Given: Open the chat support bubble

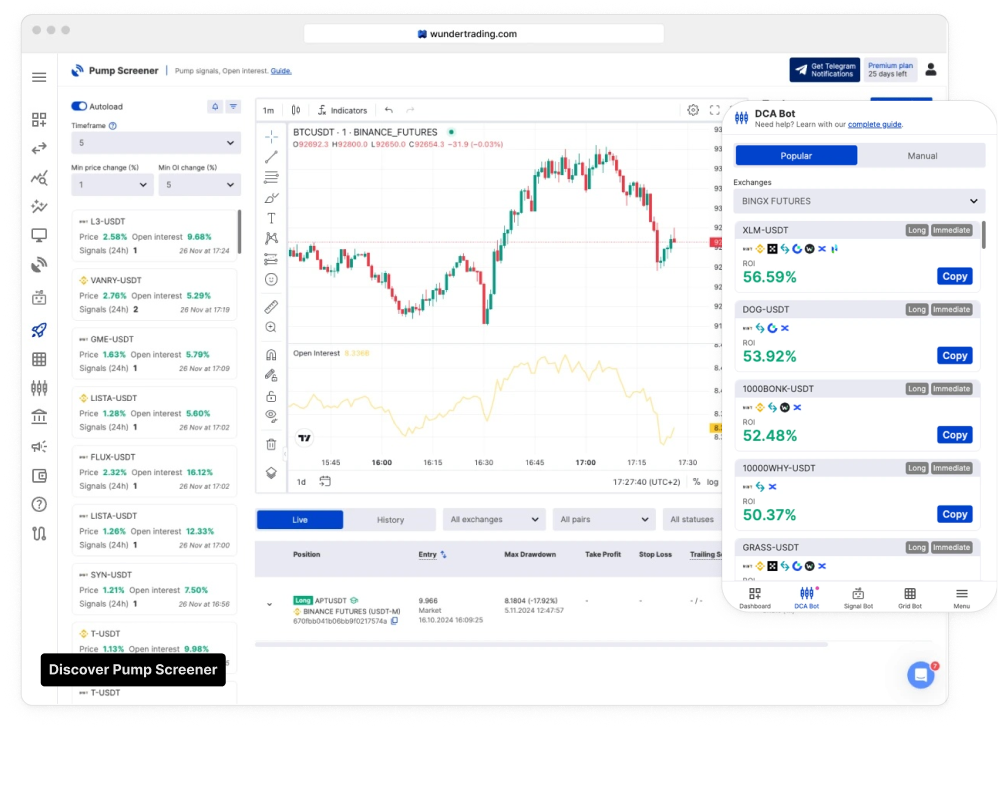Looking at the screenshot, I should 921,675.
